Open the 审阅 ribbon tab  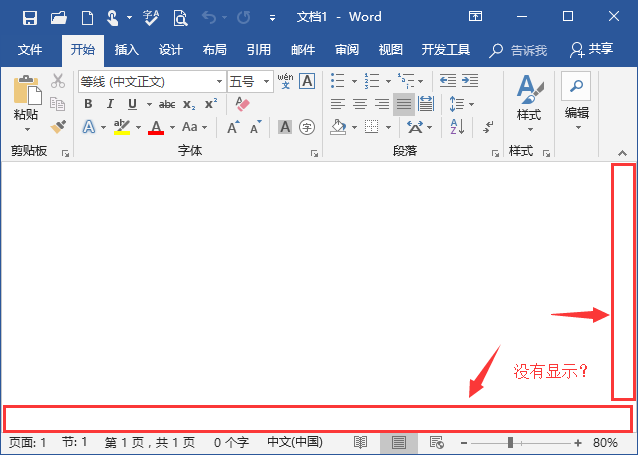(347, 49)
